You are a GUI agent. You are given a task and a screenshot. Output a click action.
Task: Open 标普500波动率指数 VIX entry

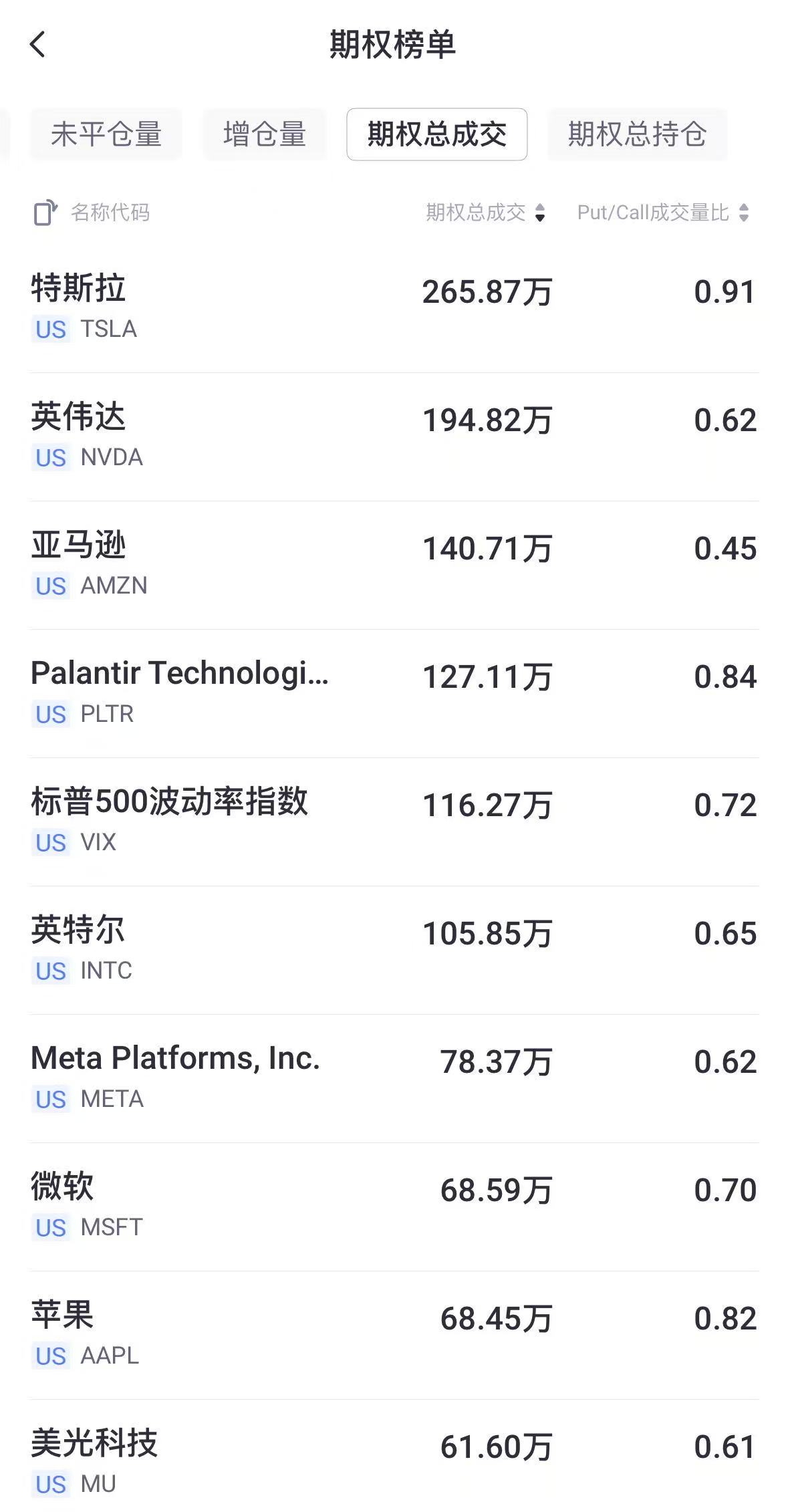click(x=394, y=821)
